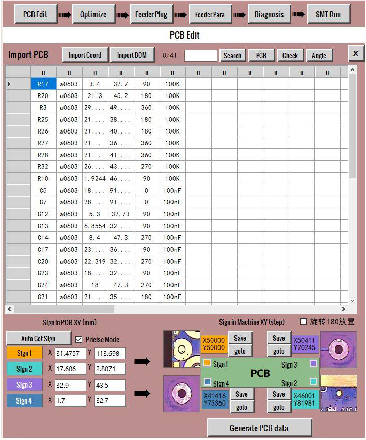Image resolution: width=366 pixels, height=440 pixels.
Task: Go to the Sign3 machine position
Action: pyautogui.click(x=279, y=351)
